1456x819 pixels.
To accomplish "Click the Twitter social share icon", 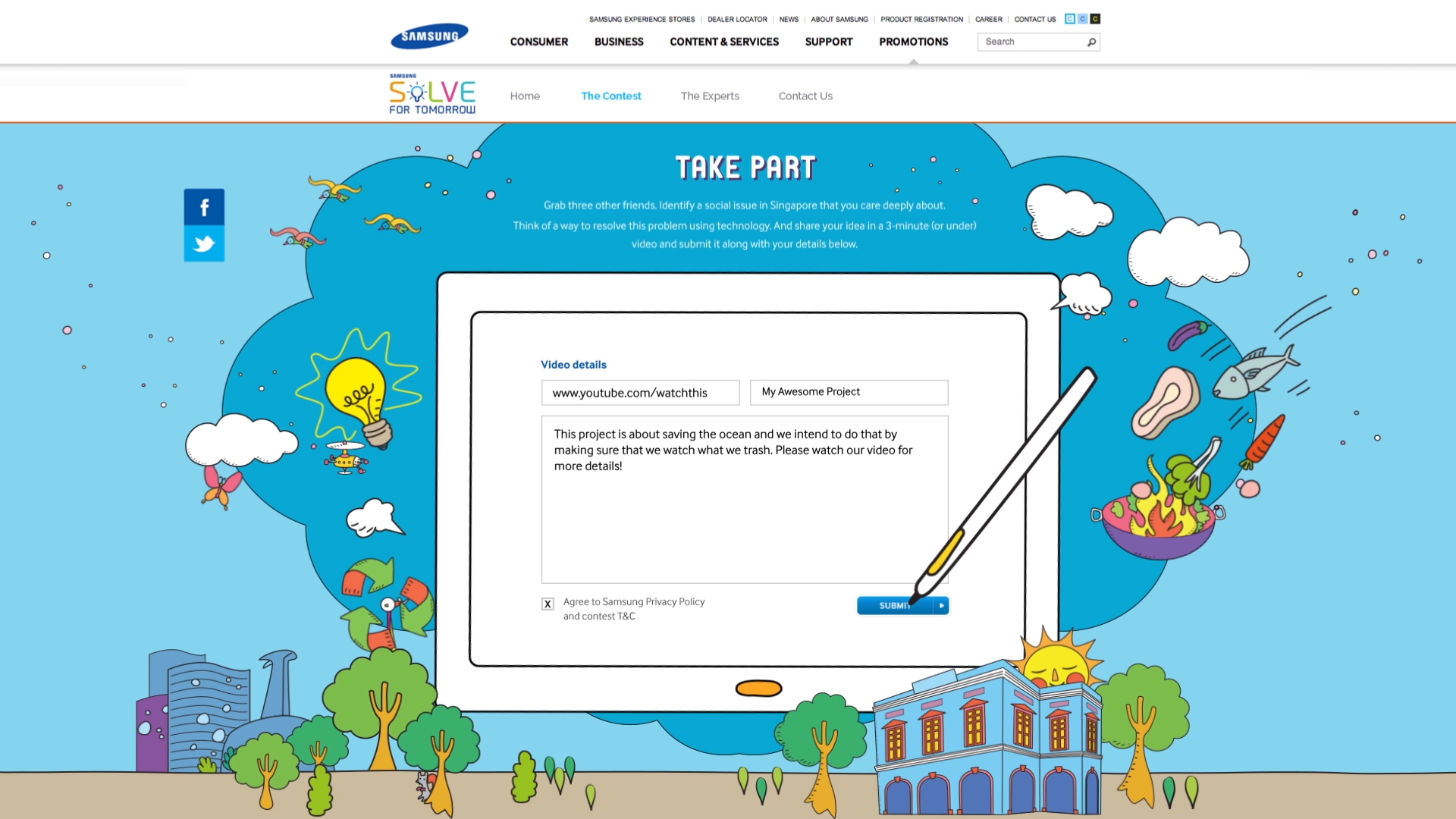I will (x=204, y=243).
